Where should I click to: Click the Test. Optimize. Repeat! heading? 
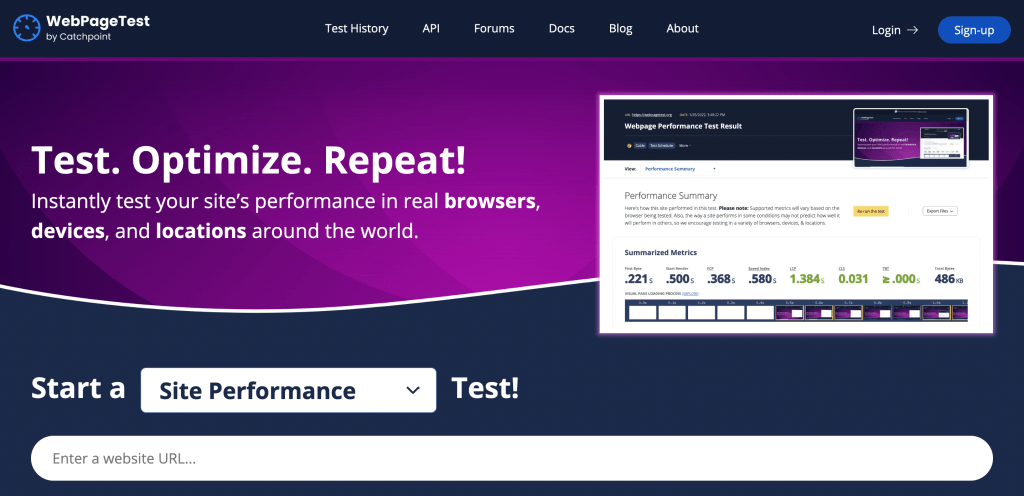click(x=248, y=160)
